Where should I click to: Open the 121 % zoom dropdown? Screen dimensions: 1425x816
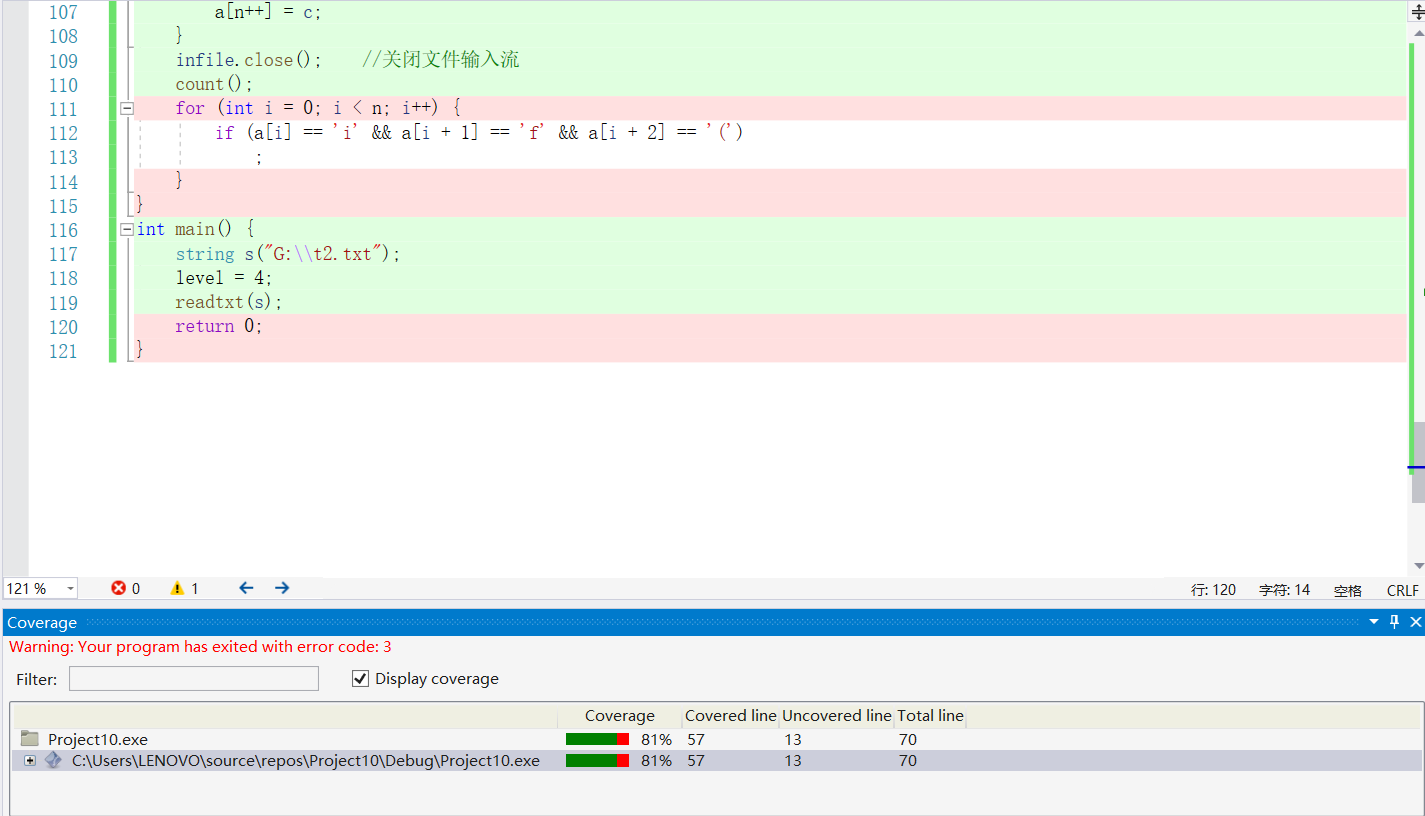(x=70, y=589)
